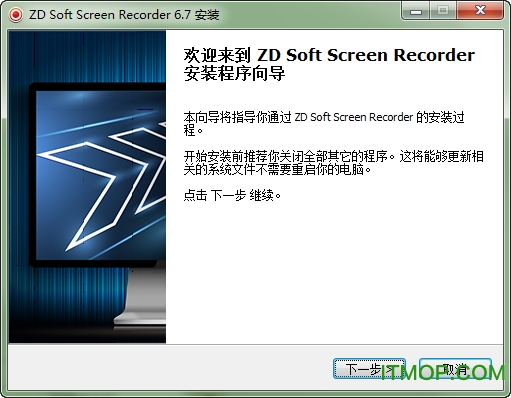Click the monitor wizard image
Image resolution: width=511 pixels, height=398 pixels.
[87, 187]
